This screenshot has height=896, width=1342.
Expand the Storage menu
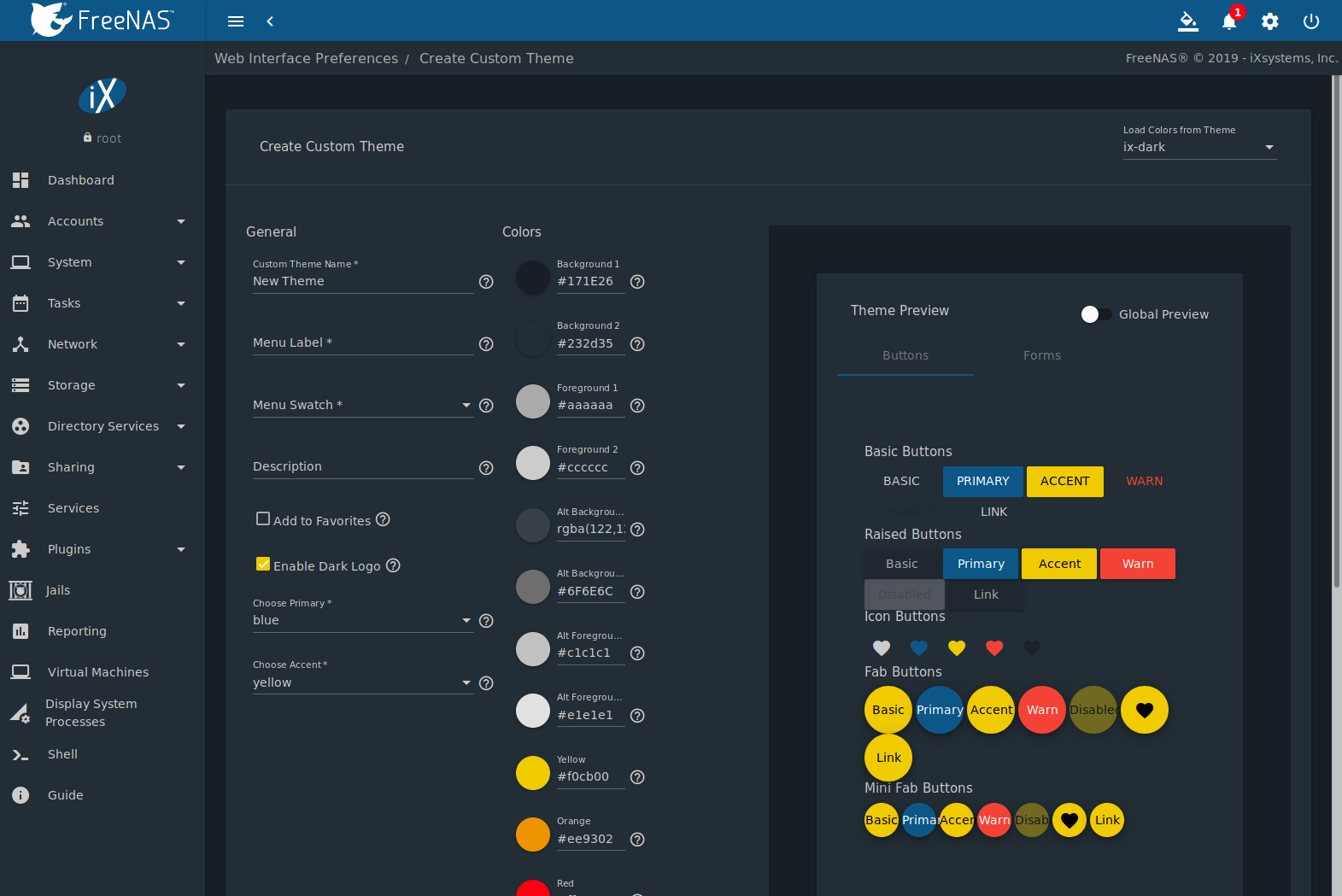[x=103, y=385]
